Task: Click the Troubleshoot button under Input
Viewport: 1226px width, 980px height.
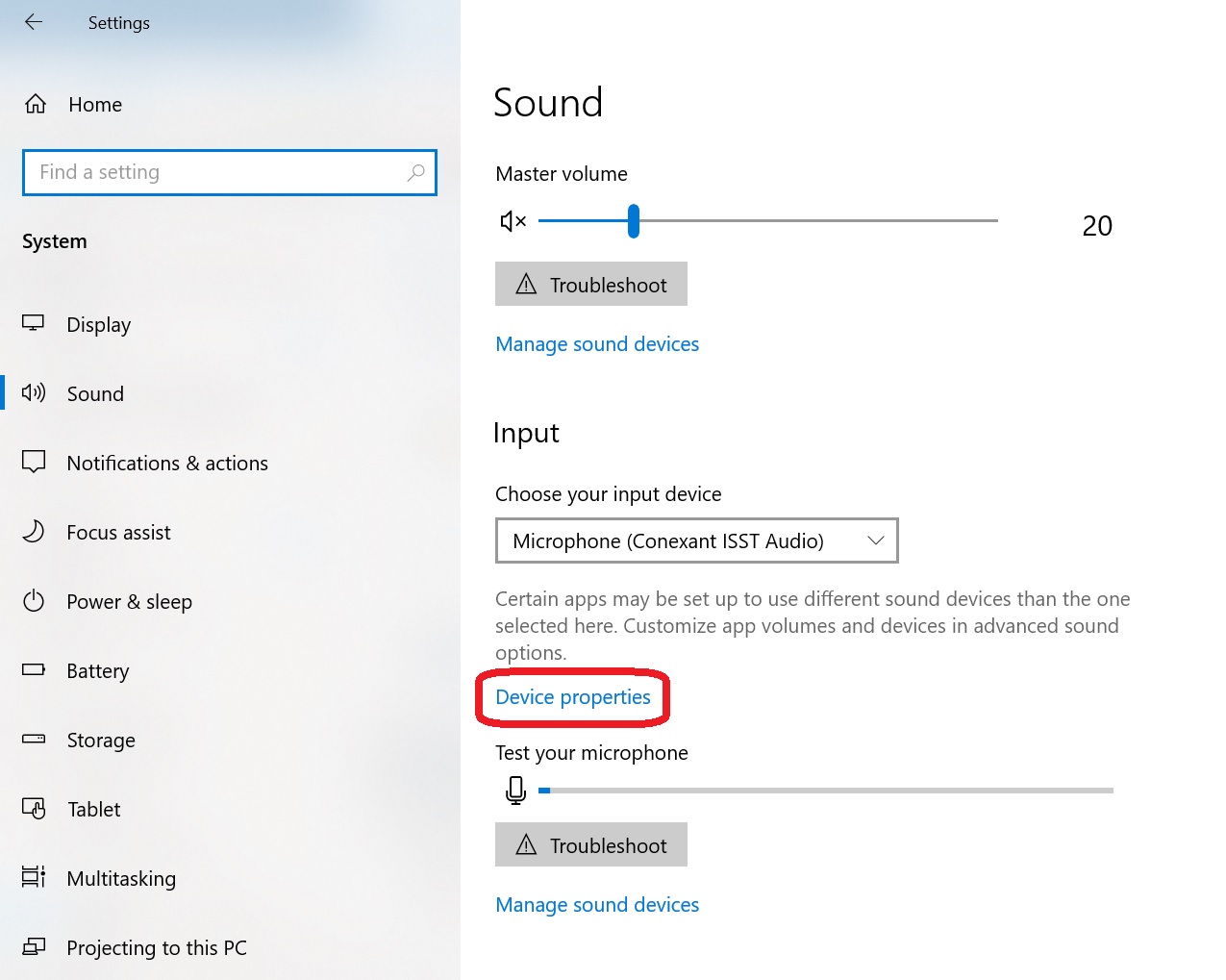Action: pyautogui.click(x=590, y=844)
